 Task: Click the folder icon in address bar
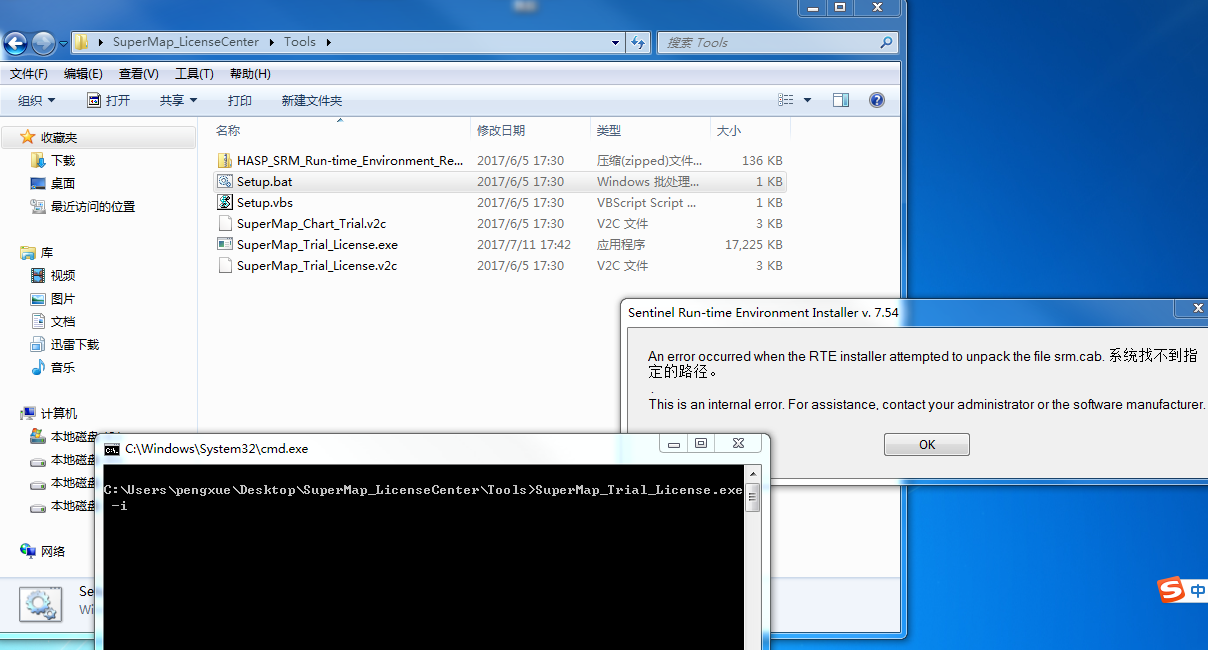coord(82,42)
